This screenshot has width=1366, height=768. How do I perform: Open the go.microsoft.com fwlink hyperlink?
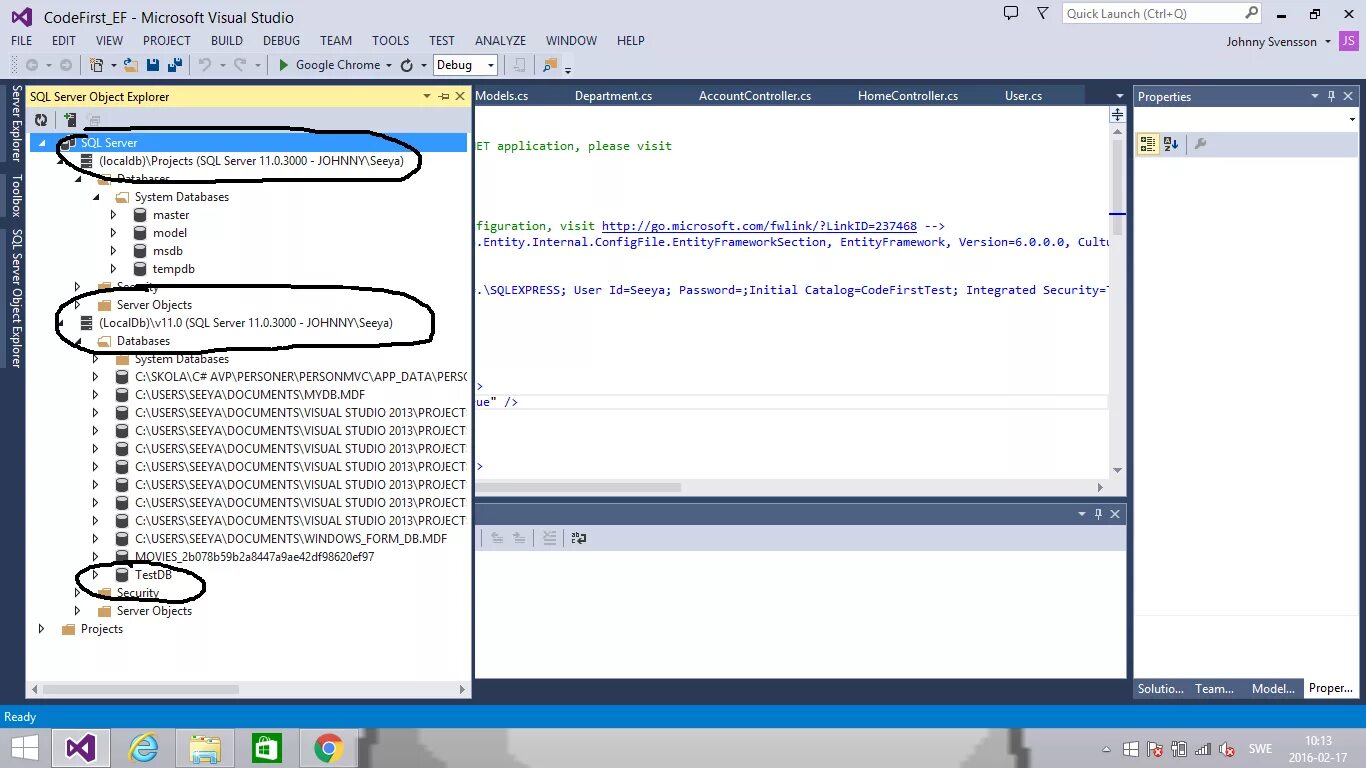[759, 227]
